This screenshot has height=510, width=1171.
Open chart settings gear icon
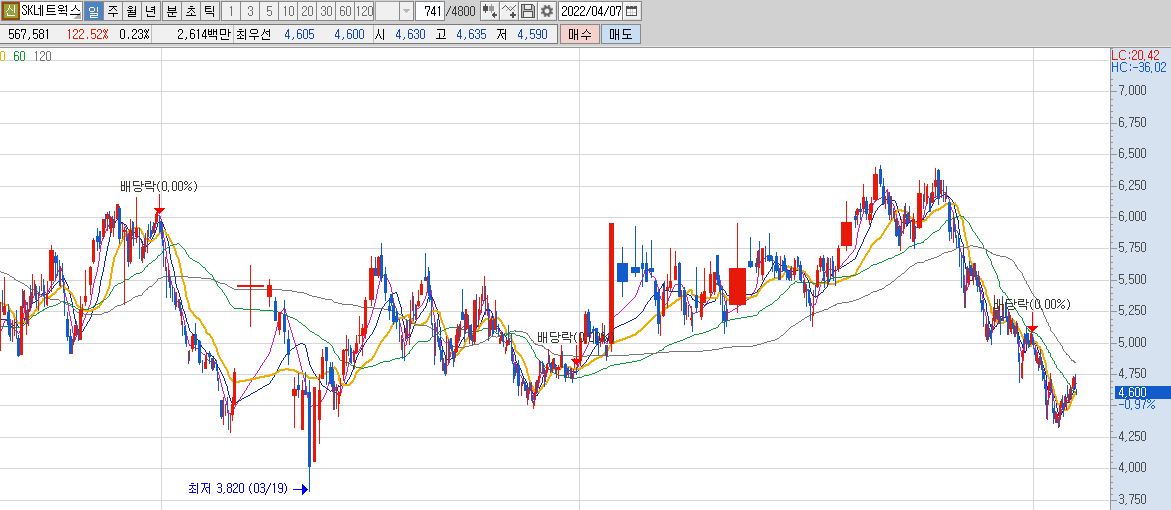pyautogui.click(x=547, y=11)
